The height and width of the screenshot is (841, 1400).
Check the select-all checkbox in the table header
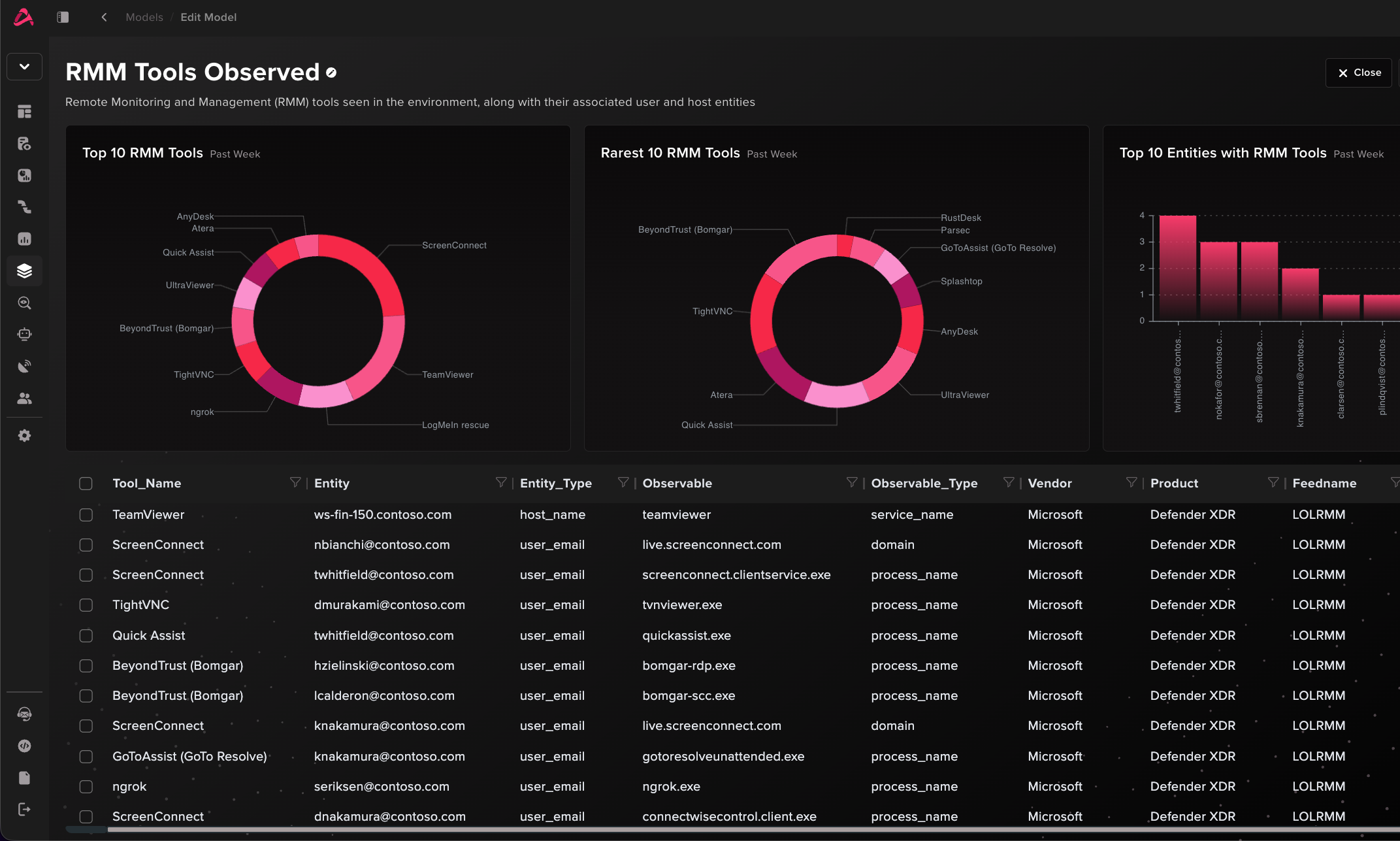tap(86, 484)
